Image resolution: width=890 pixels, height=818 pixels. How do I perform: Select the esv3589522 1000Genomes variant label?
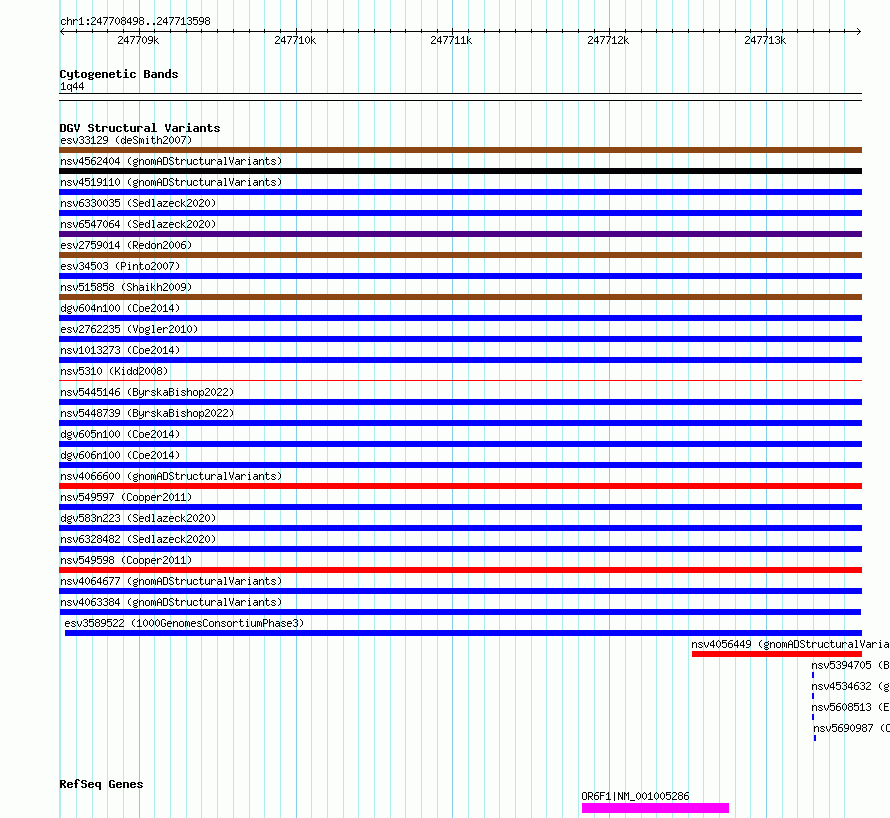click(x=184, y=623)
